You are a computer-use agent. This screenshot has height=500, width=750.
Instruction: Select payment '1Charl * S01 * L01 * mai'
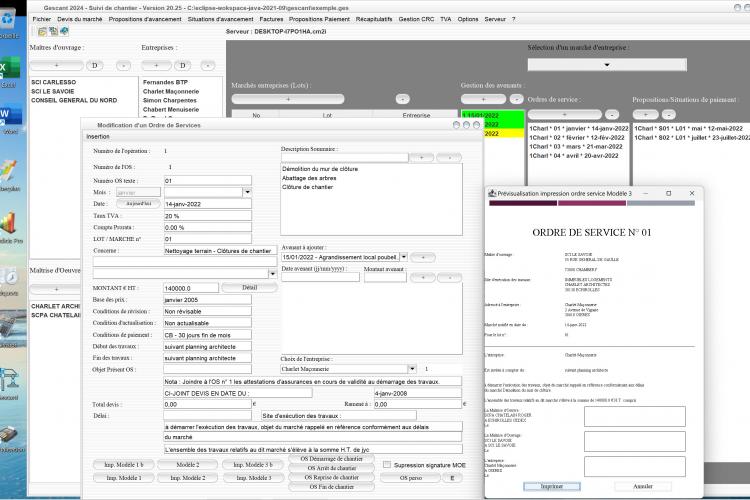point(689,129)
